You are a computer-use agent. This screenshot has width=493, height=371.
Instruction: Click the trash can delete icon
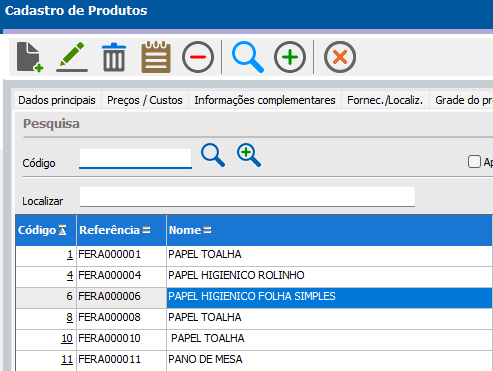(114, 57)
